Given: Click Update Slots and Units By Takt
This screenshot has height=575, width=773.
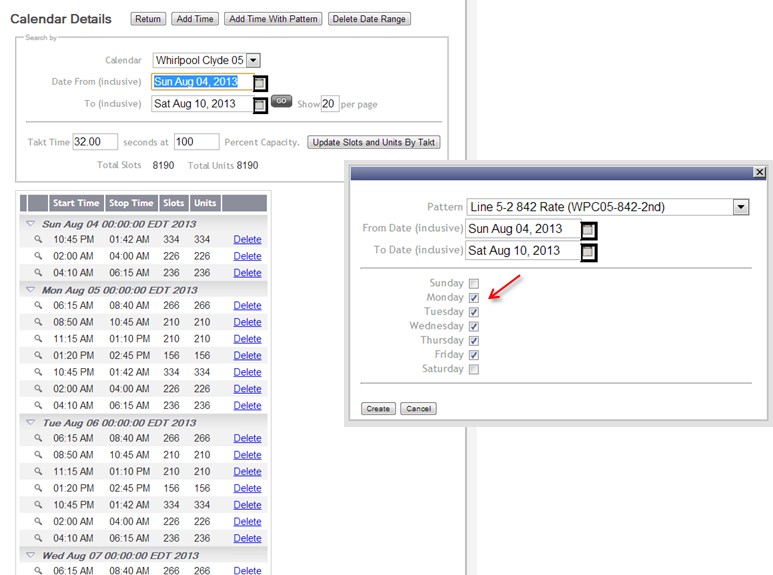Looking at the screenshot, I should coord(373,143).
